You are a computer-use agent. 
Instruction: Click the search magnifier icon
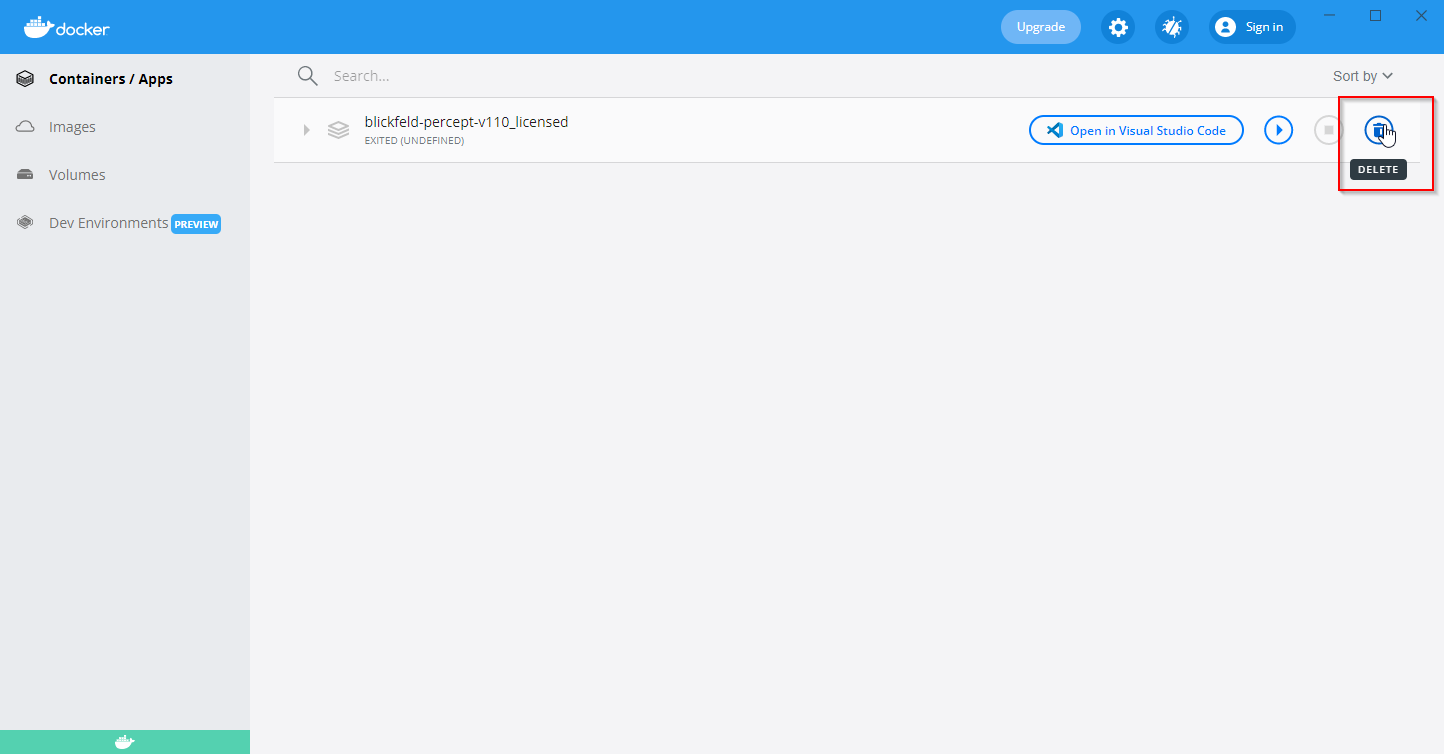tap(307, 76)
